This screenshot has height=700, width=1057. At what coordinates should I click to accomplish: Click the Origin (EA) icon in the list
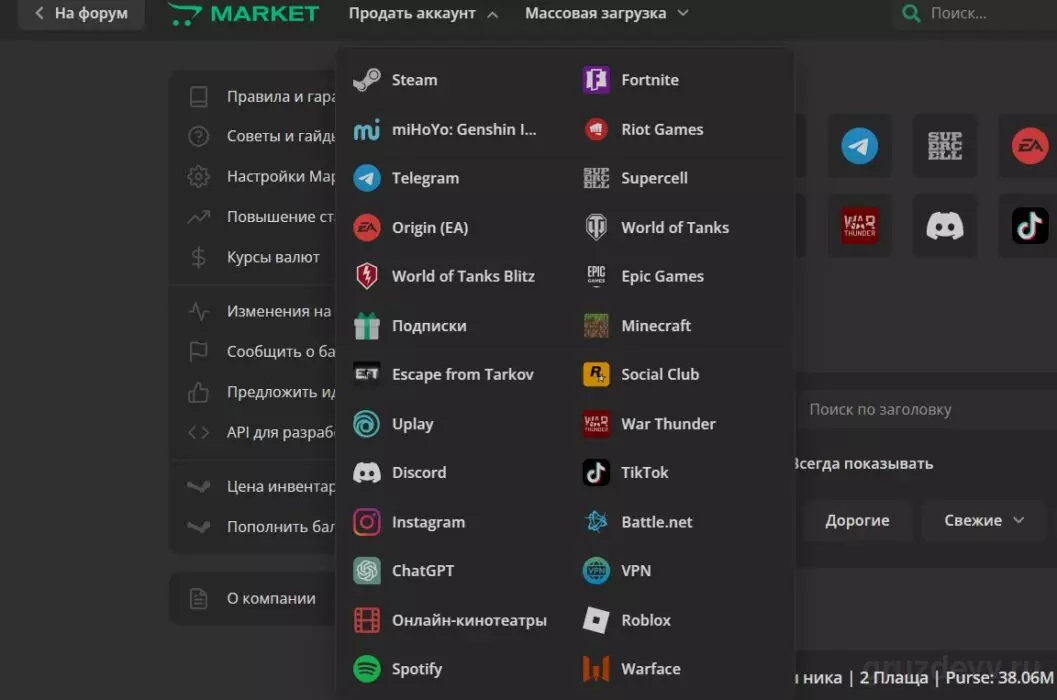(x=367, y=227)
